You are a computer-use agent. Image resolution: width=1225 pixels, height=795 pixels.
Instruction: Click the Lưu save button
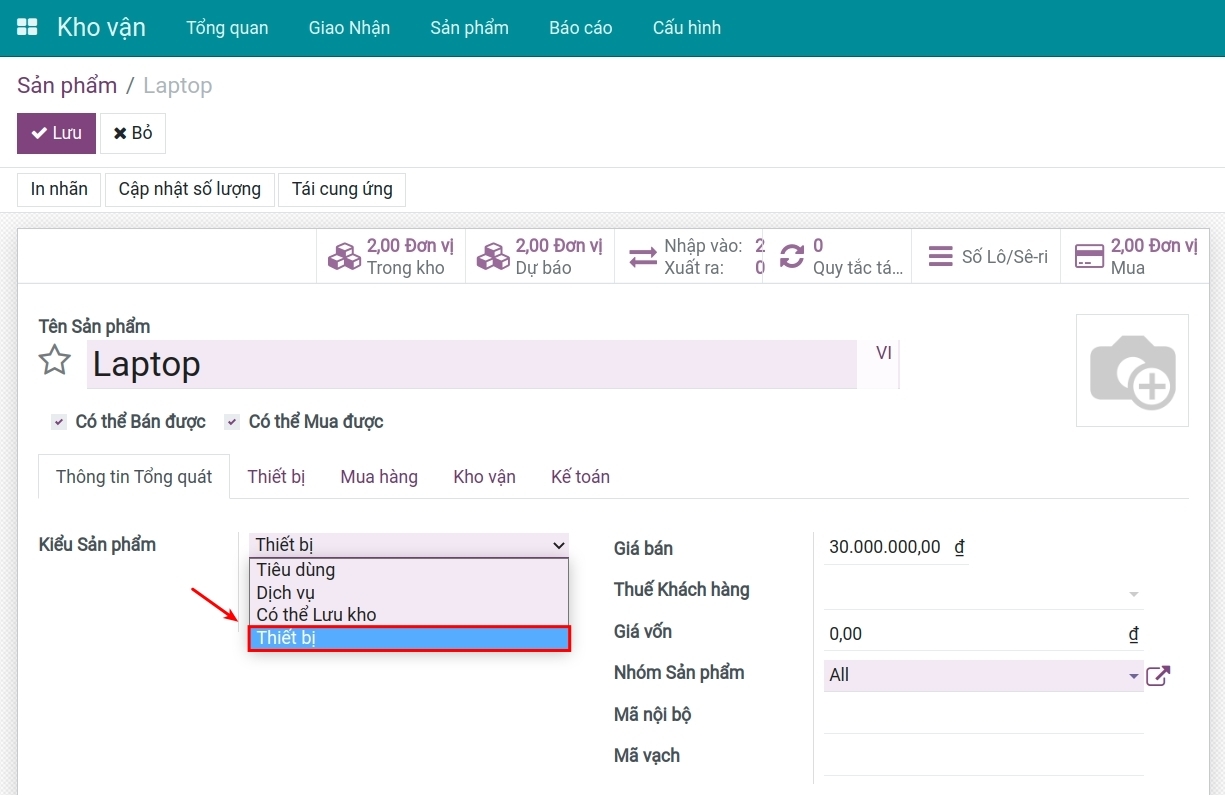(x=56, y=133)
